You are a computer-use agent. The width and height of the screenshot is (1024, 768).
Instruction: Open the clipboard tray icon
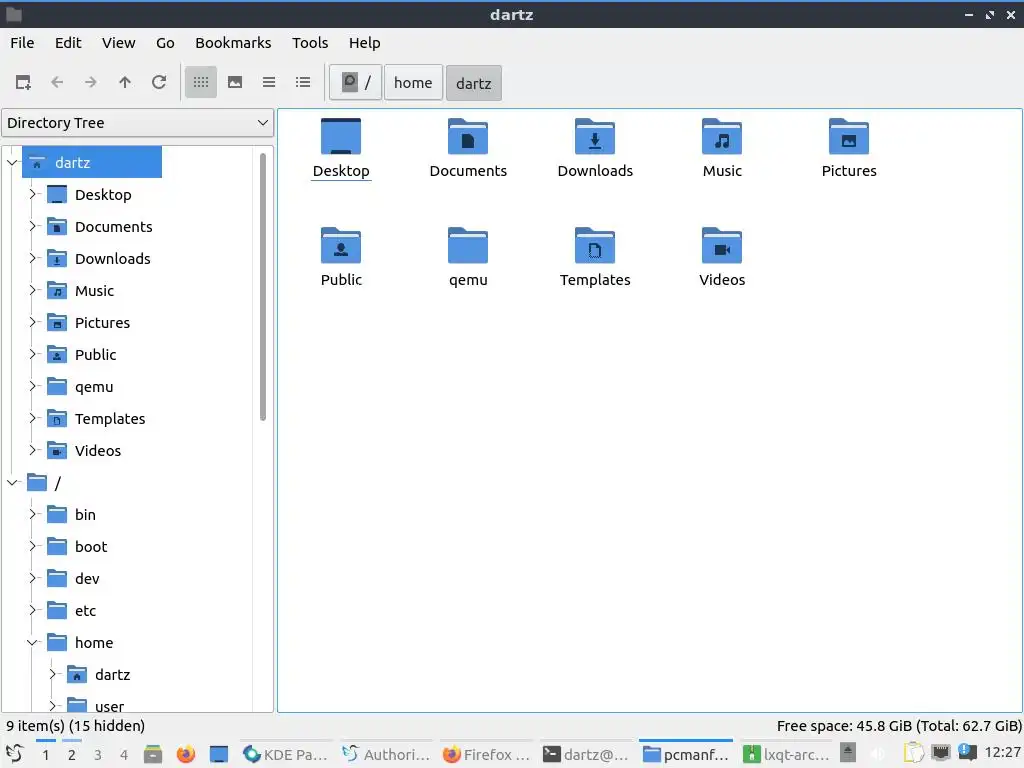[913, 754]
